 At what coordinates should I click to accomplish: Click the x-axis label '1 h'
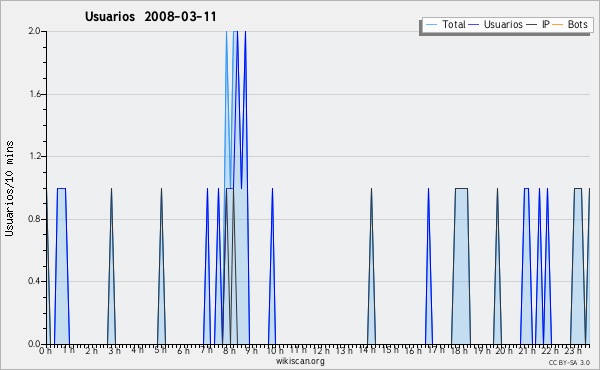point(69,350)
